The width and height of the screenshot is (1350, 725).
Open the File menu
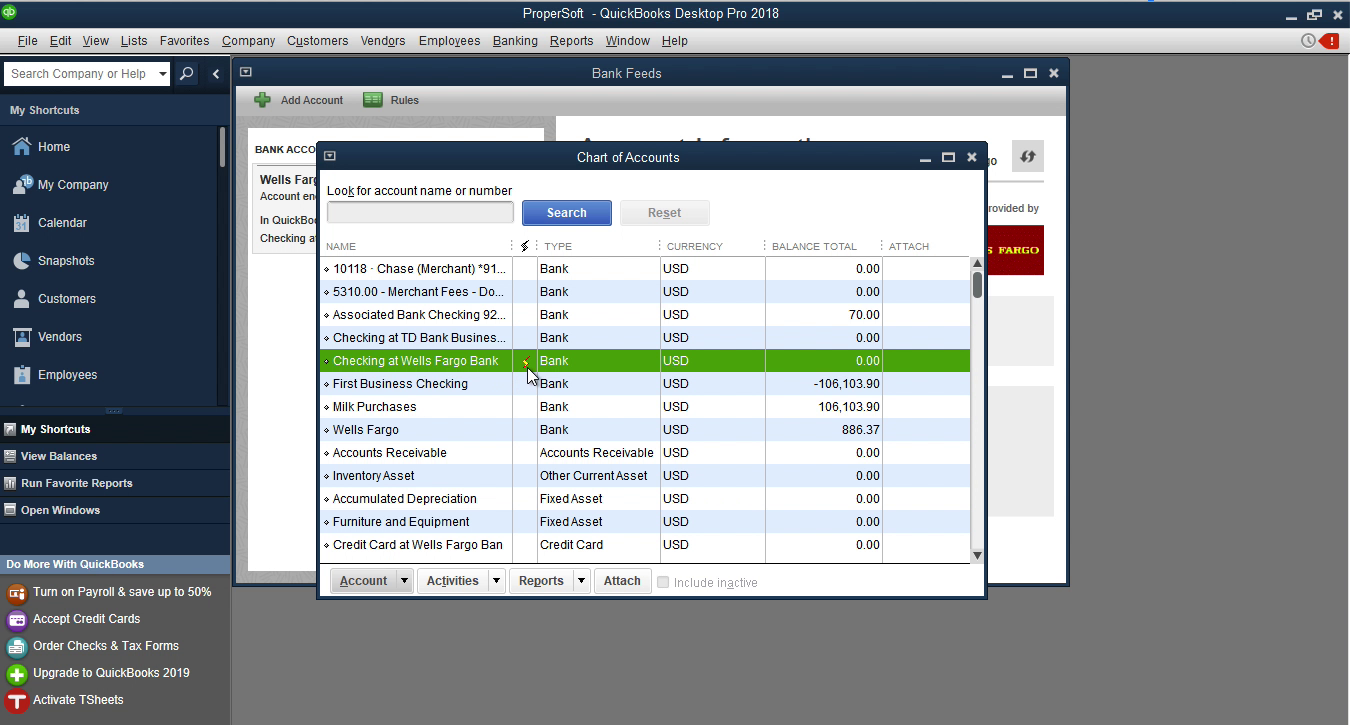click(x=27, y=41)
